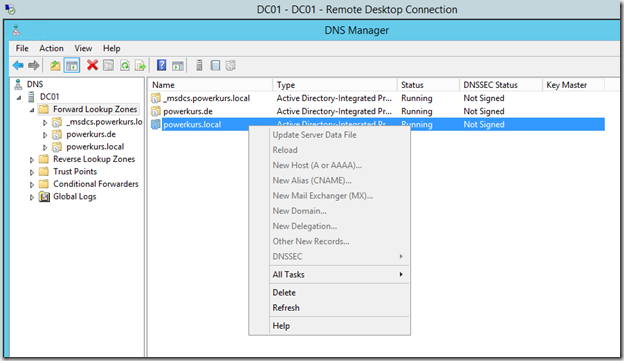Click the New Record toolbar icon
This screenshot has width=624, height=361.
230,65
